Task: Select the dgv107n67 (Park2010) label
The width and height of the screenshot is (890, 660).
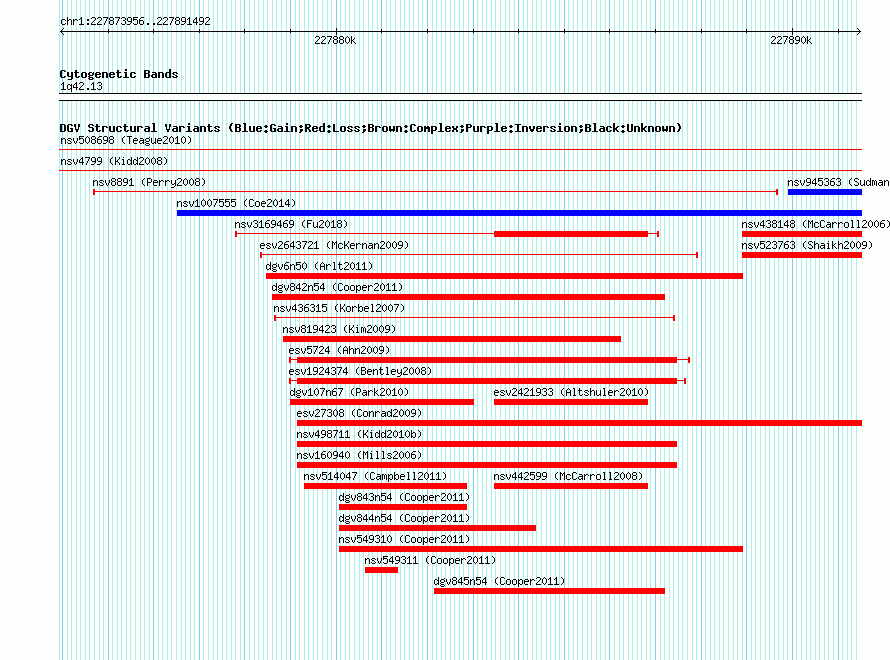Action: (x=349, y=392)
